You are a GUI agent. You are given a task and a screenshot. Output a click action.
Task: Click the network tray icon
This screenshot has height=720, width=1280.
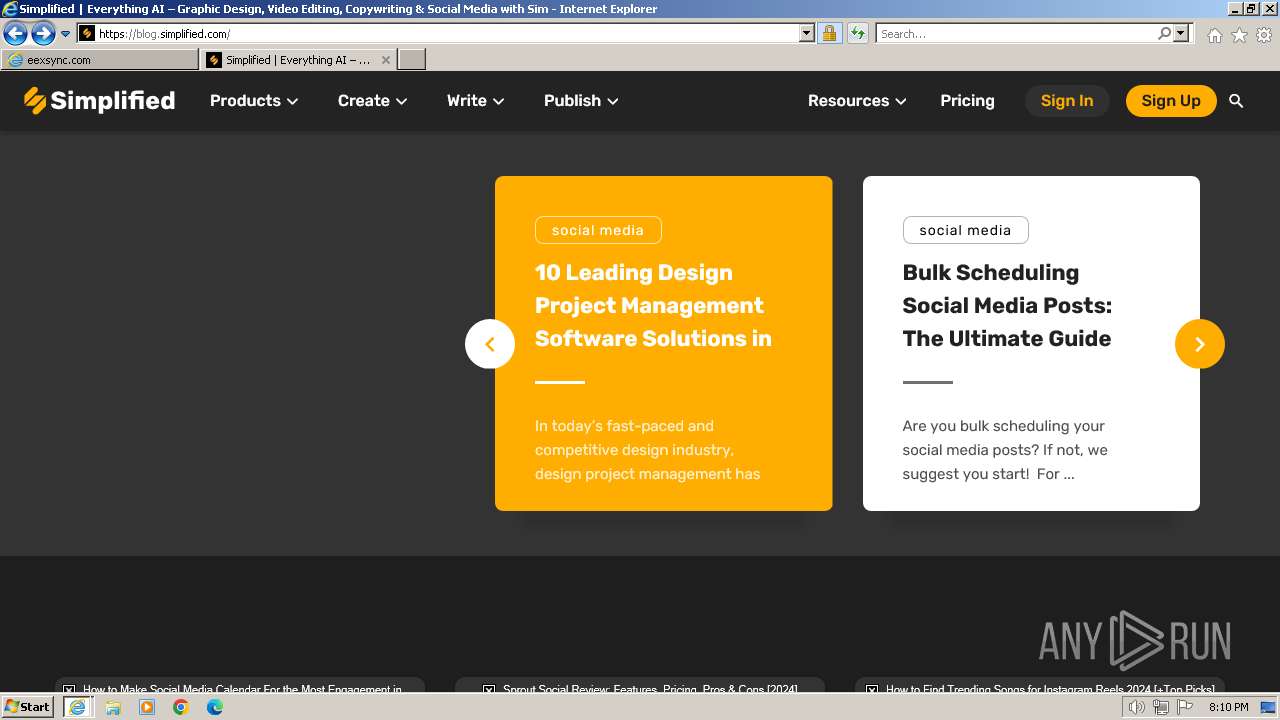coord(1161,707)
